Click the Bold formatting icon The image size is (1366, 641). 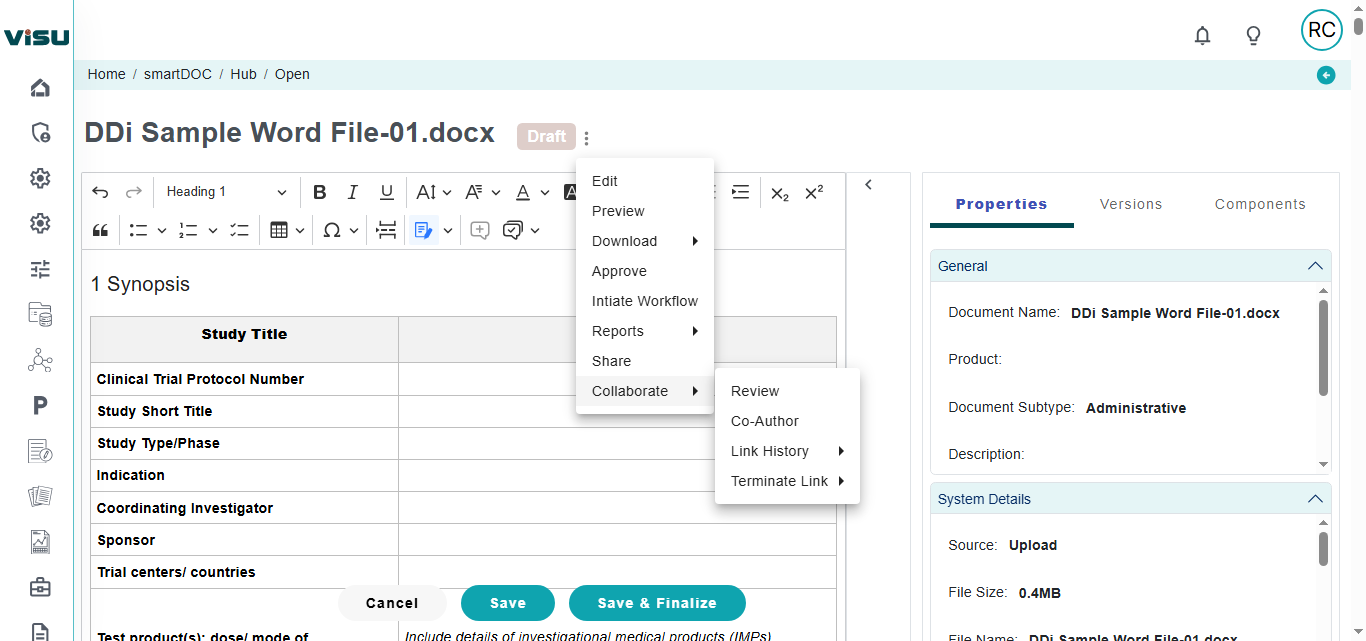(x=320, y=192)
